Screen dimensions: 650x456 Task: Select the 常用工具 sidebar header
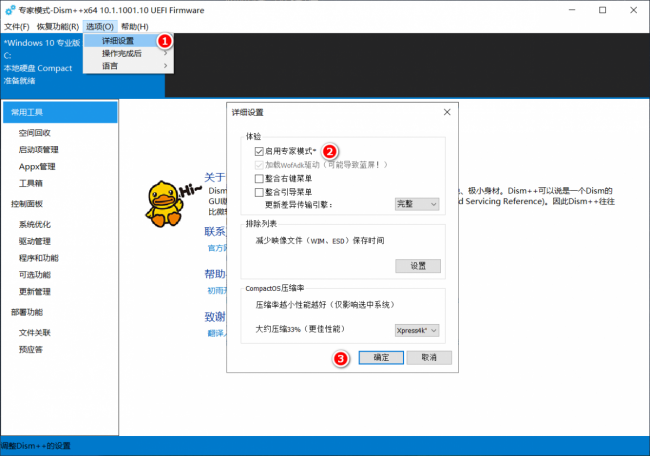(x=60, y=112)
